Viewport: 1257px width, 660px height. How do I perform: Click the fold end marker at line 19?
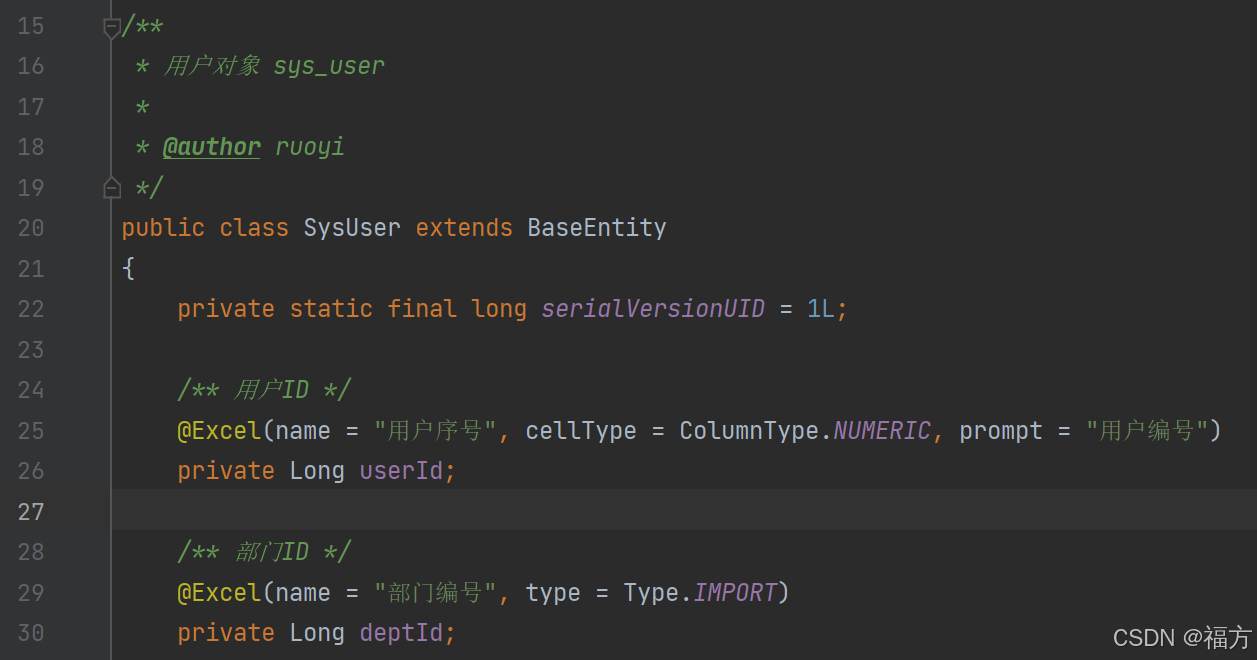[111, 188]
